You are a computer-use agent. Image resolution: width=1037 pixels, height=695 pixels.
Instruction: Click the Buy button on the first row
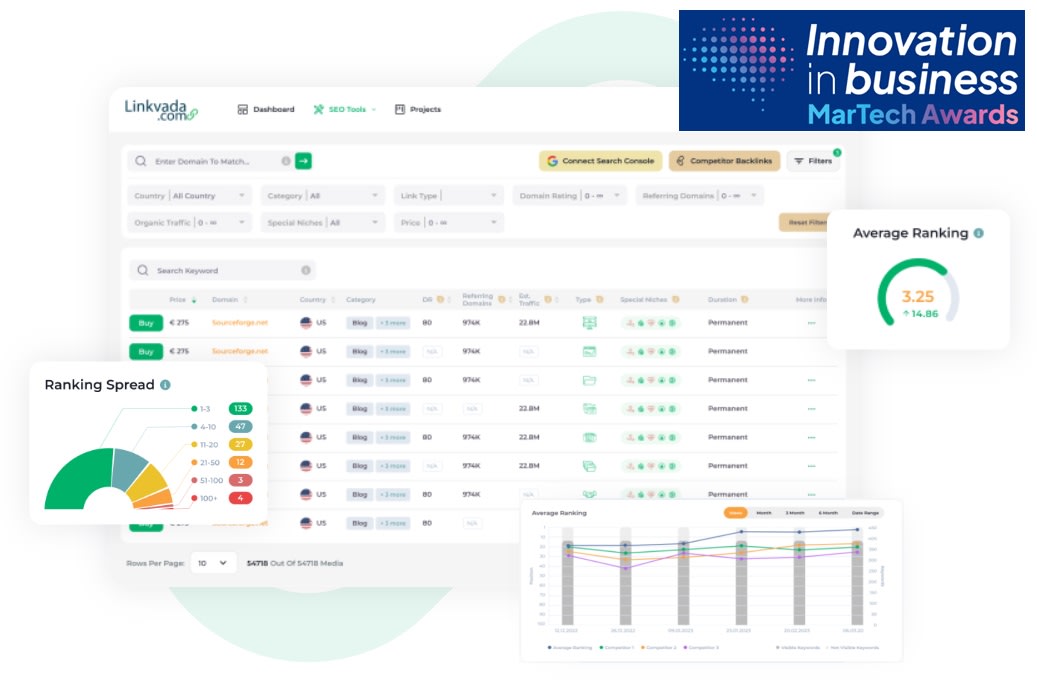click(x=146, y=323)
